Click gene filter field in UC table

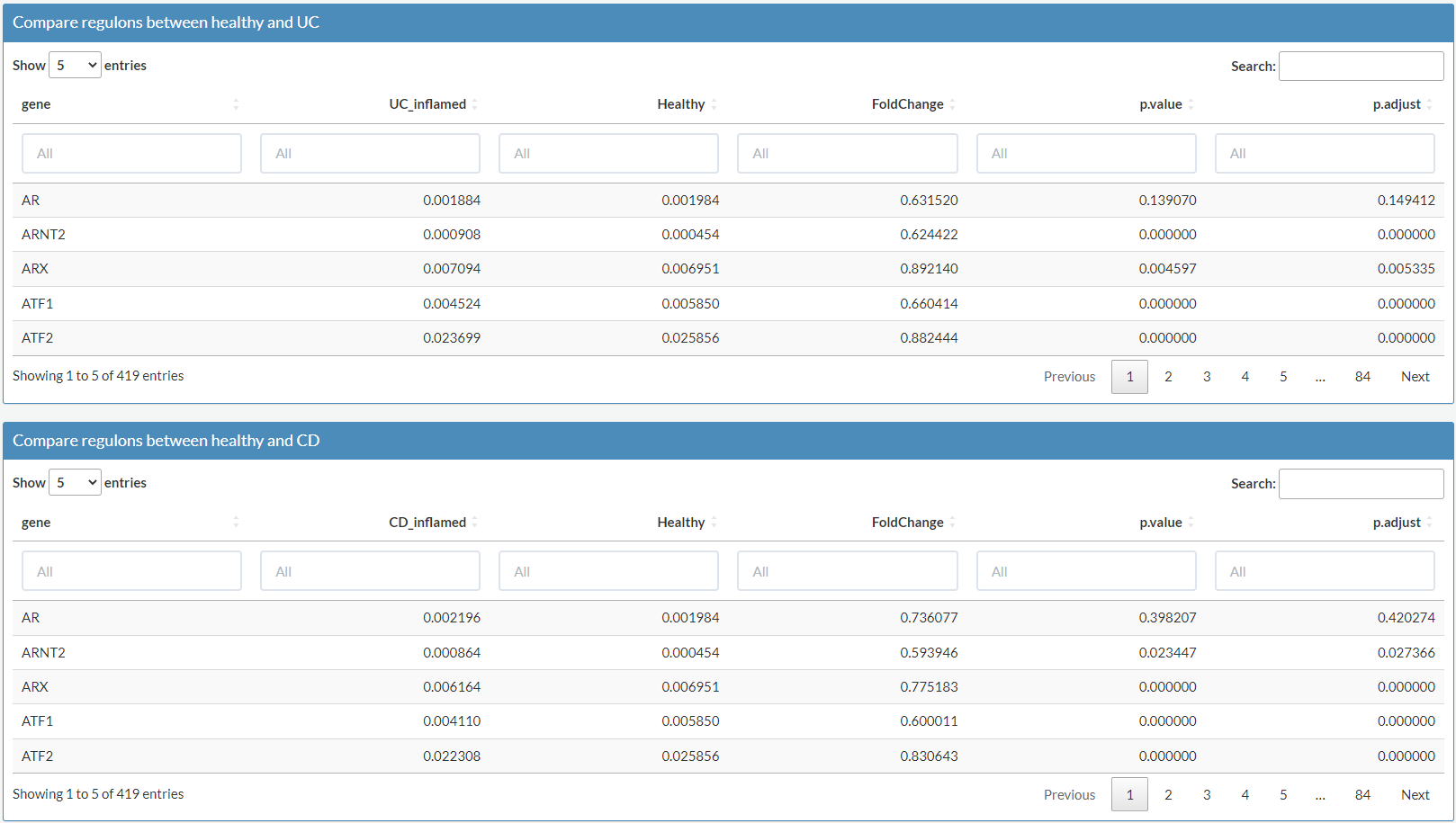[131, 154]
